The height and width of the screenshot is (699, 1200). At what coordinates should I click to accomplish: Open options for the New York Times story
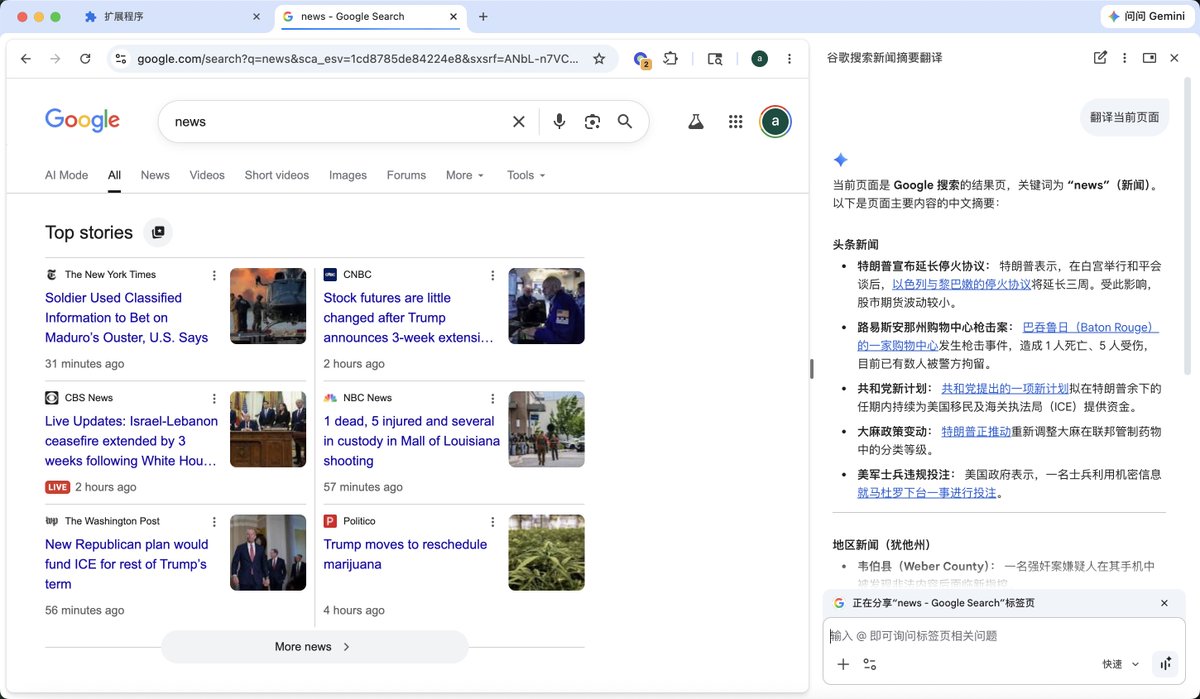(214, 275)
